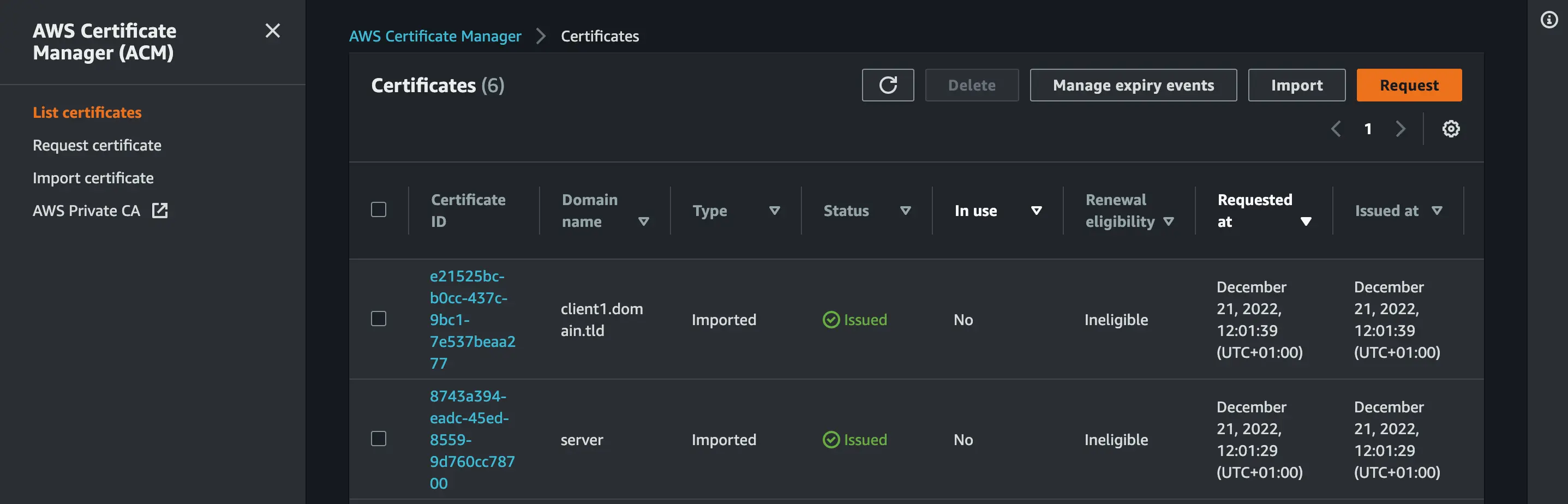Click AWS Certificate Manager (ACM) sidebar title
Screen dimensions: 1568x504
tap(104, 41)
